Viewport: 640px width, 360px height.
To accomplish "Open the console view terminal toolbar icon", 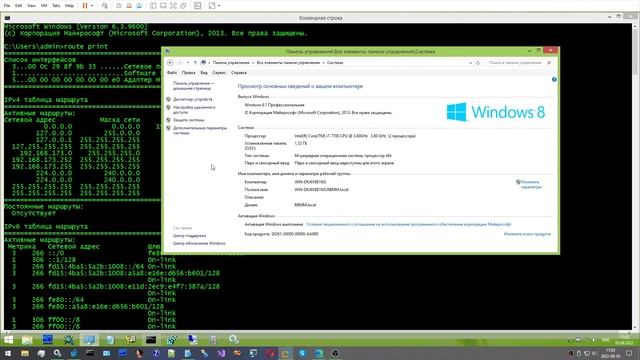I will [x=198, y=6].
